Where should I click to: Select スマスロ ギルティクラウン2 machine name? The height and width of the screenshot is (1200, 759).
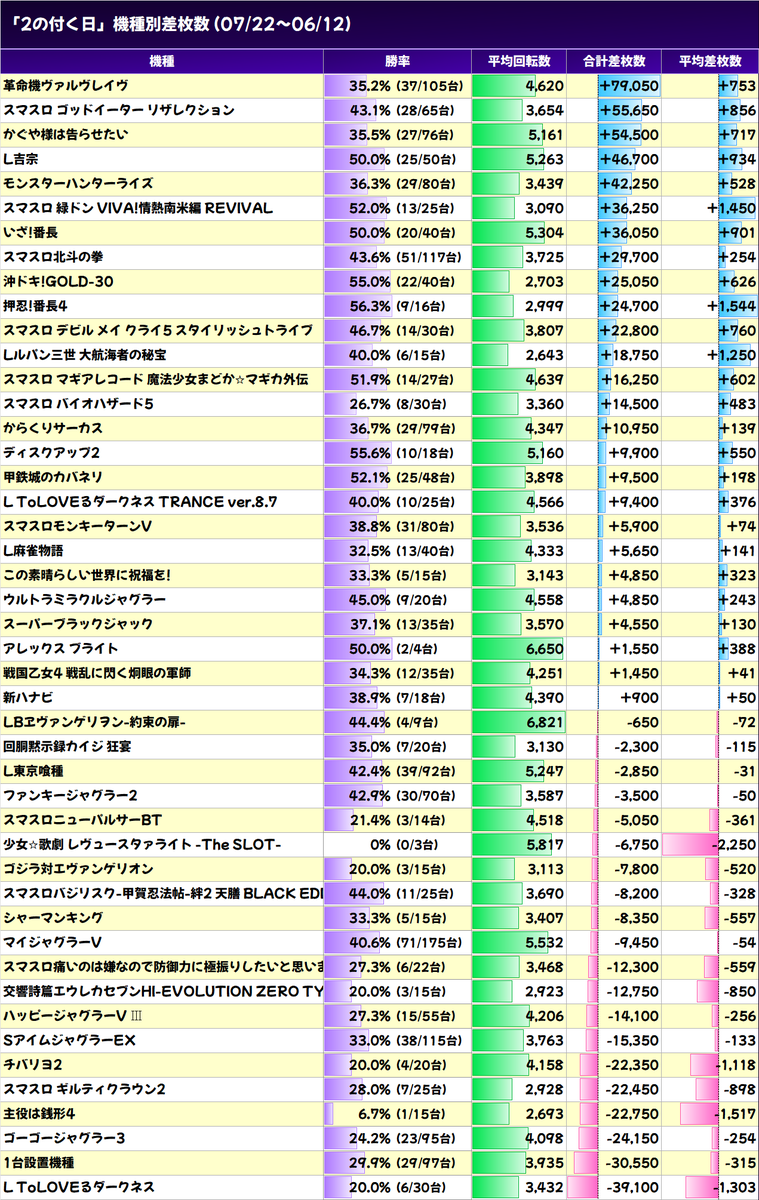click(84, 1090)
